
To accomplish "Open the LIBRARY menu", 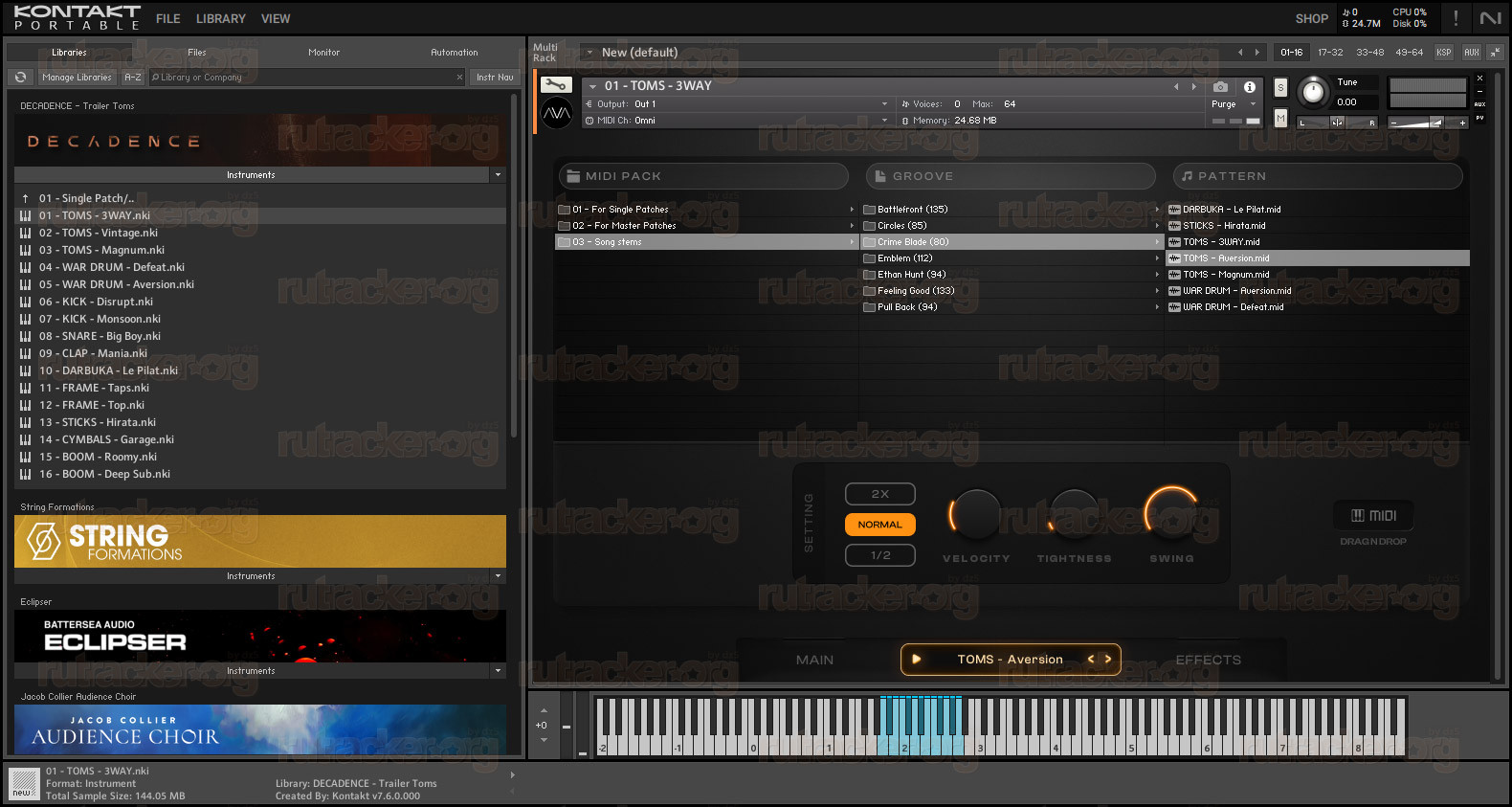I will pos(221,19).
